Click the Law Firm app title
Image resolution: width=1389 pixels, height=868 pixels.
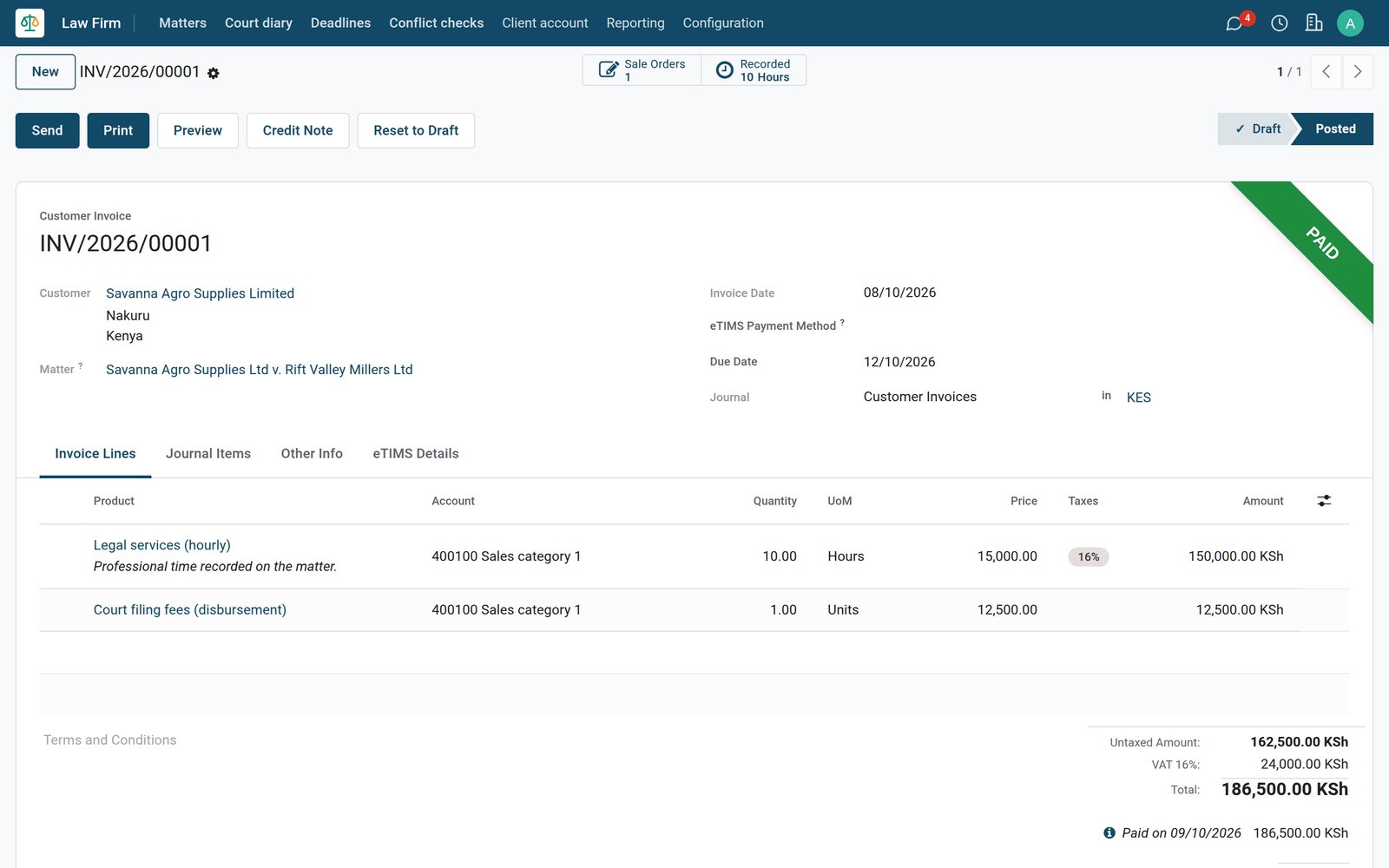(x=91, y=23)
